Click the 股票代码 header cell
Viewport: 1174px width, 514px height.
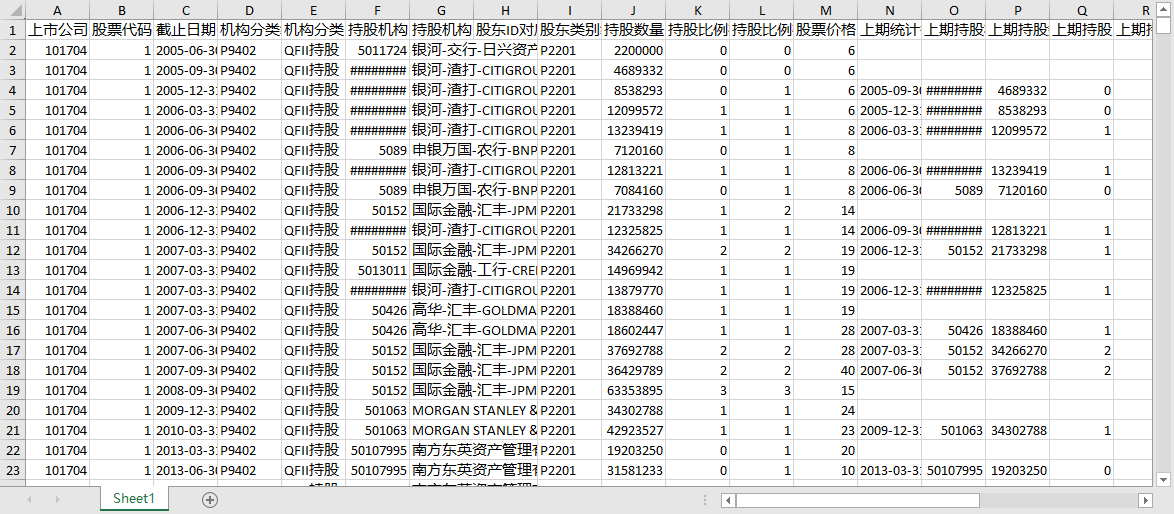point(121,31)
